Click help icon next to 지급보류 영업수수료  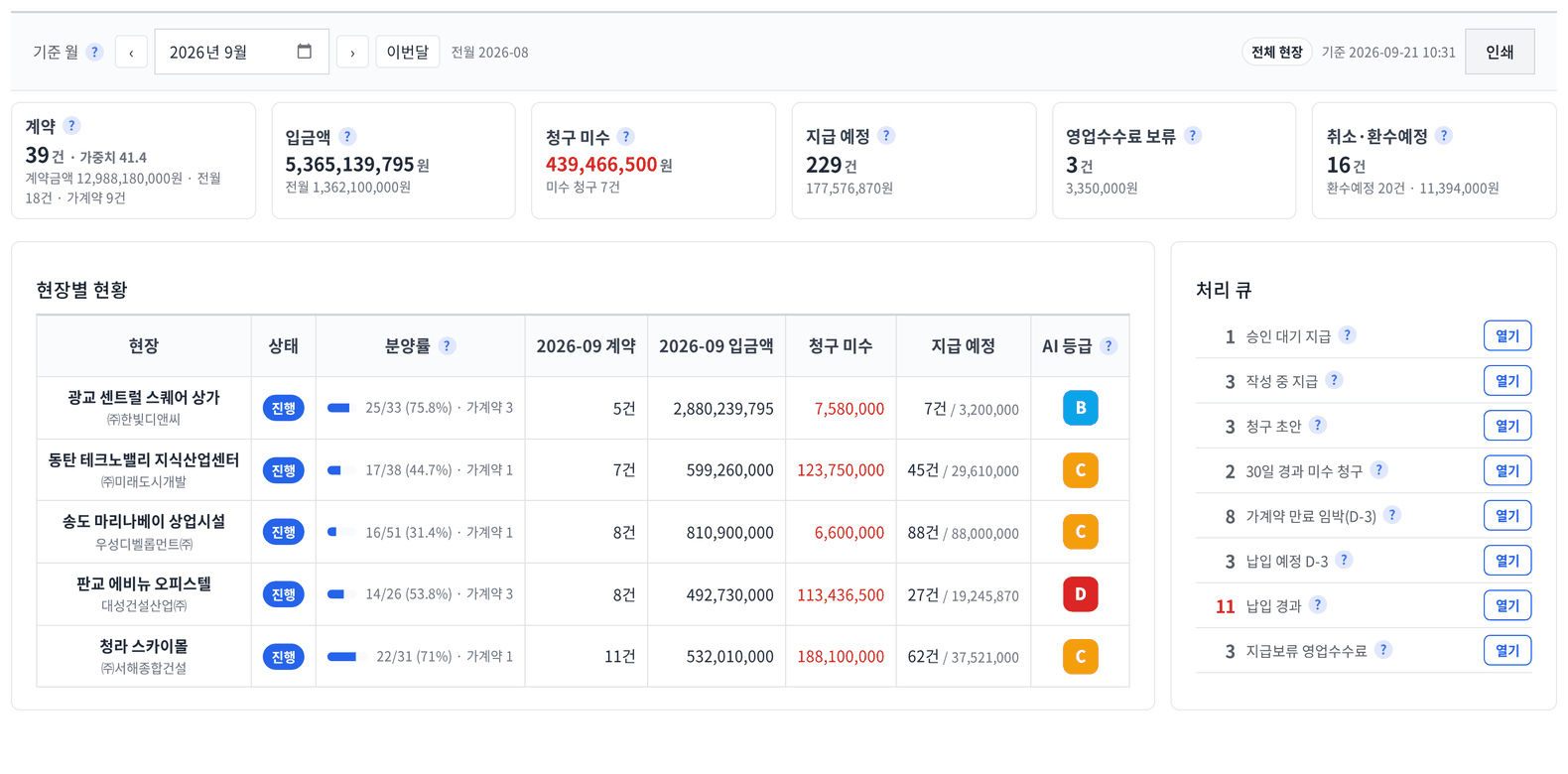pyautogui.click(x=1383, y=650)
